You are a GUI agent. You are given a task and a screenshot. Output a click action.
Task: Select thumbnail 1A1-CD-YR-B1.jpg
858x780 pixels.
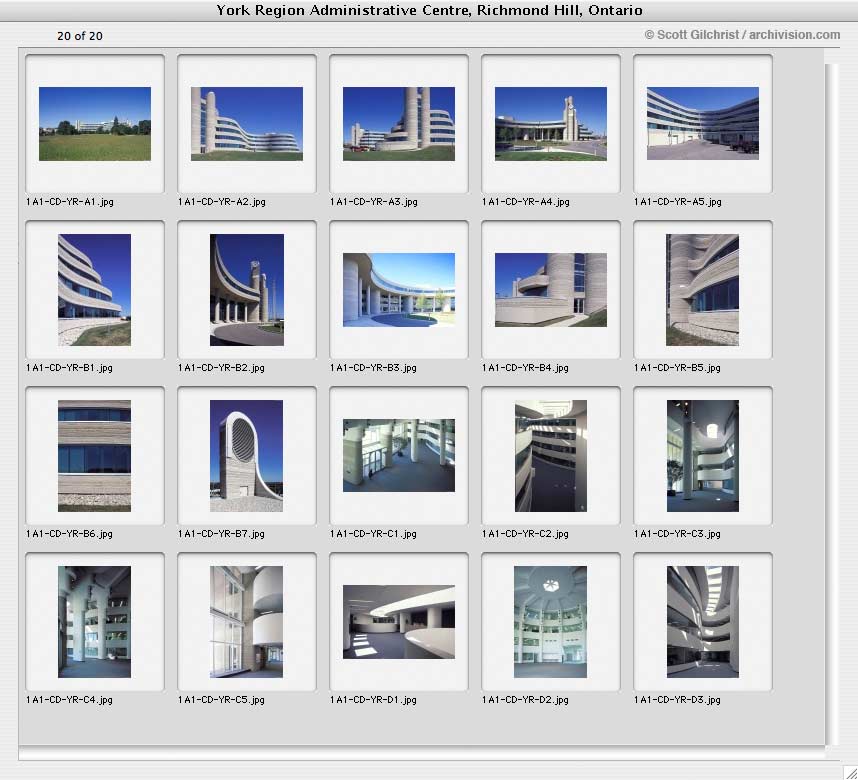click(95, 290)
